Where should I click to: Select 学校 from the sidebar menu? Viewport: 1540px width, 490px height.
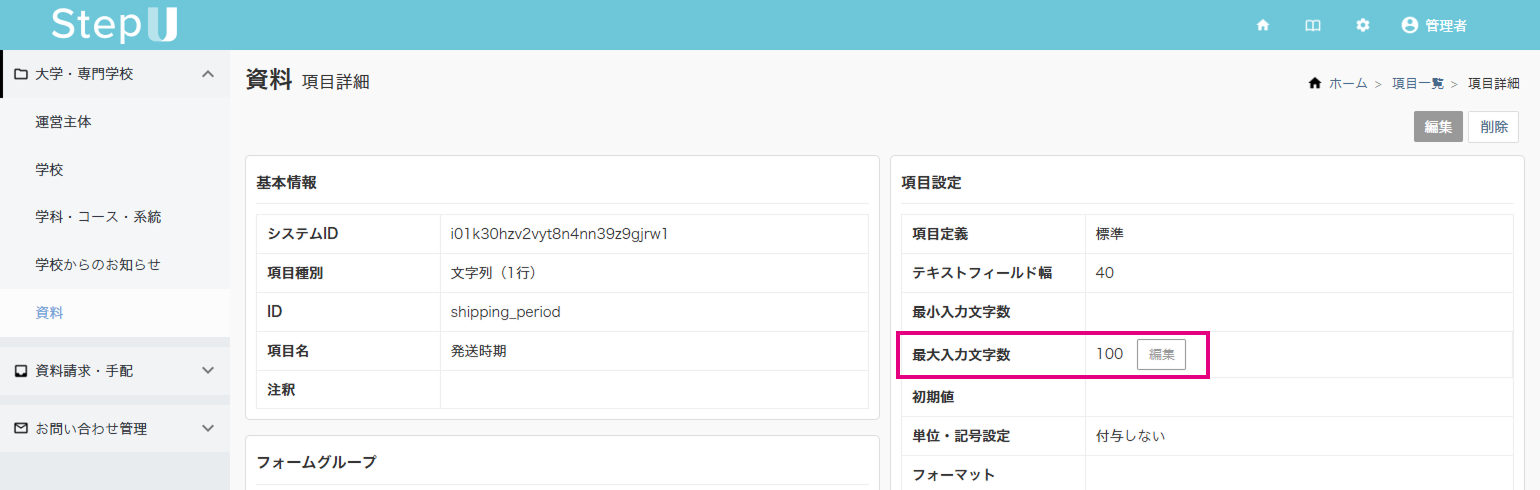click(49, 170)
